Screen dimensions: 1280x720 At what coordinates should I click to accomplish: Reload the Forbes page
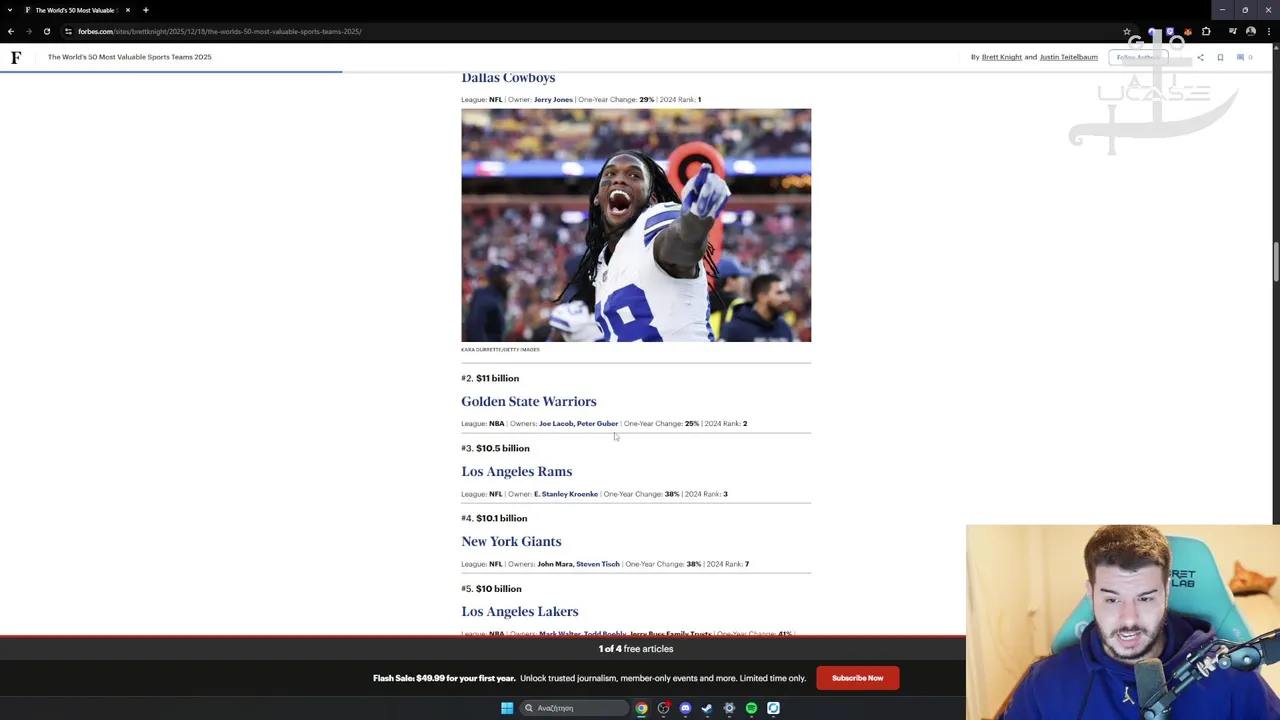coord(46,31)
